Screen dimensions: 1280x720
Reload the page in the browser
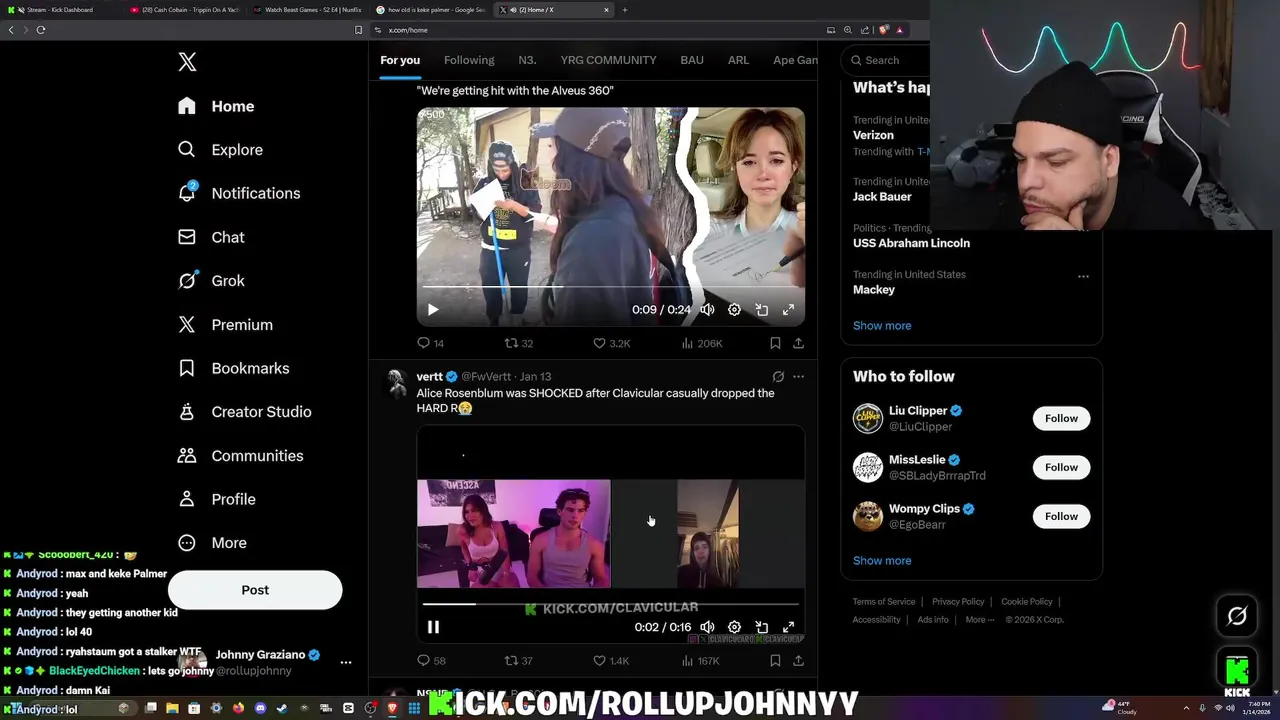(41, 30)
